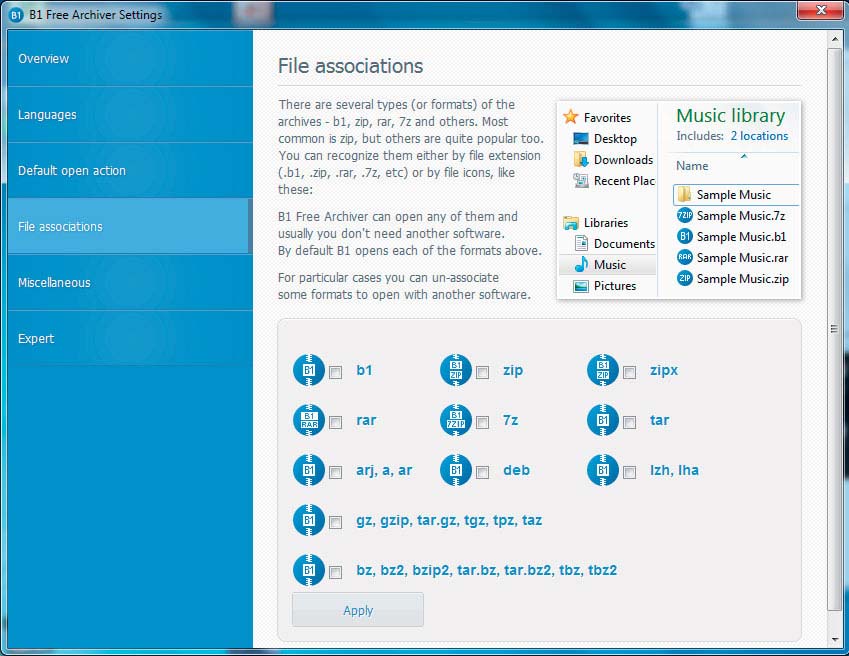Viewport: 849px width, 656px height.
Task: Click the Music note icon
Action: pos(581,264)
